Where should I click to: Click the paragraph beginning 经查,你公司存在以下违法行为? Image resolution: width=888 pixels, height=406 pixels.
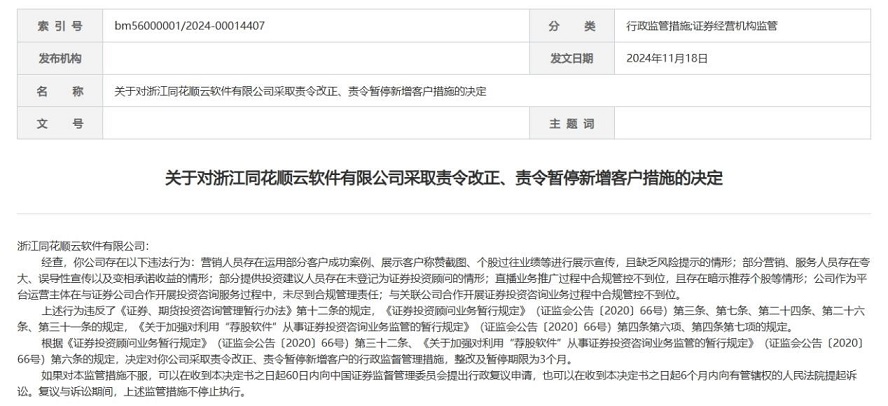point(444,279)
